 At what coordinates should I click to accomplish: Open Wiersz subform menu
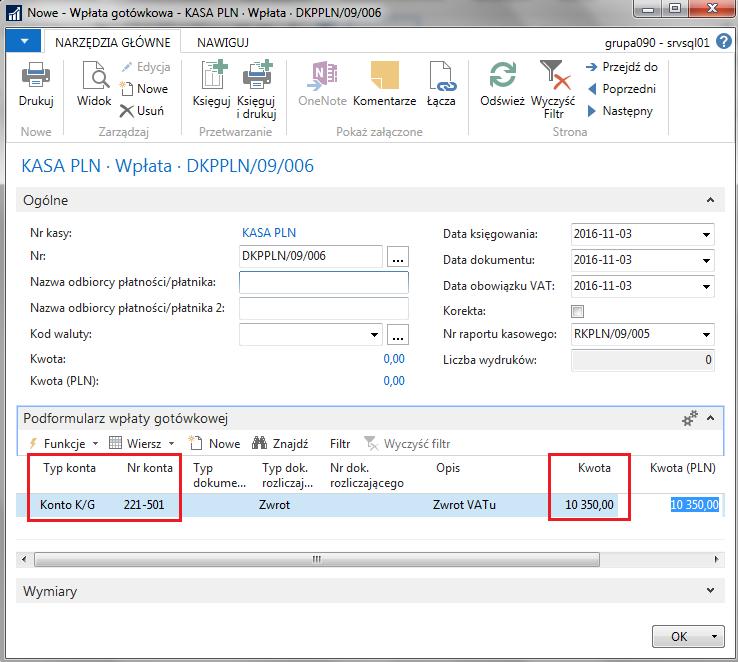coord(142,444)
